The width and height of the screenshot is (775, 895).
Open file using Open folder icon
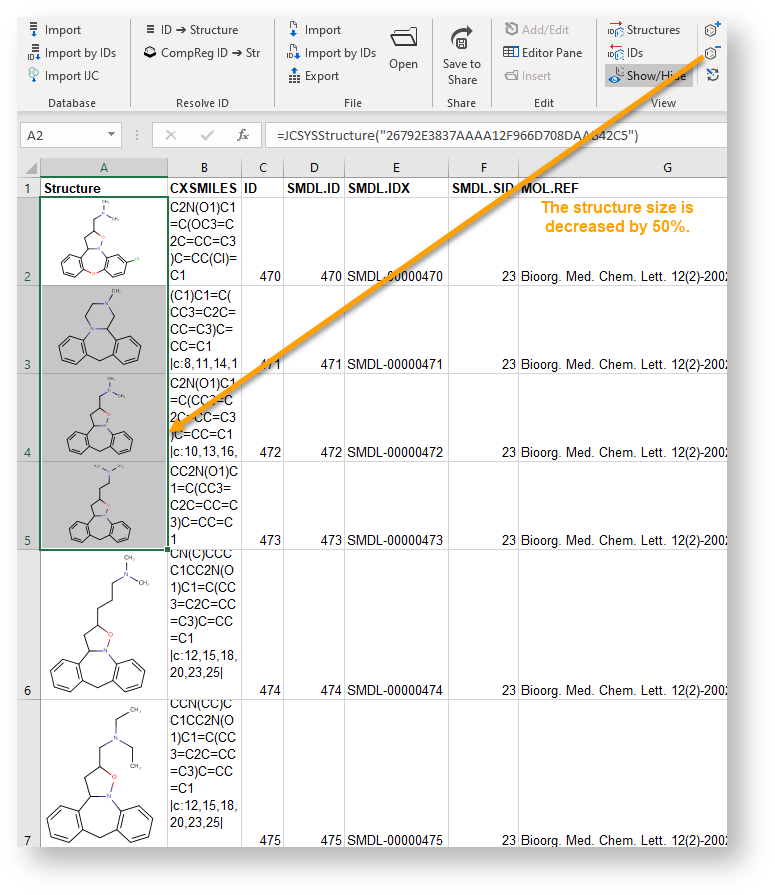click(404, 46)
